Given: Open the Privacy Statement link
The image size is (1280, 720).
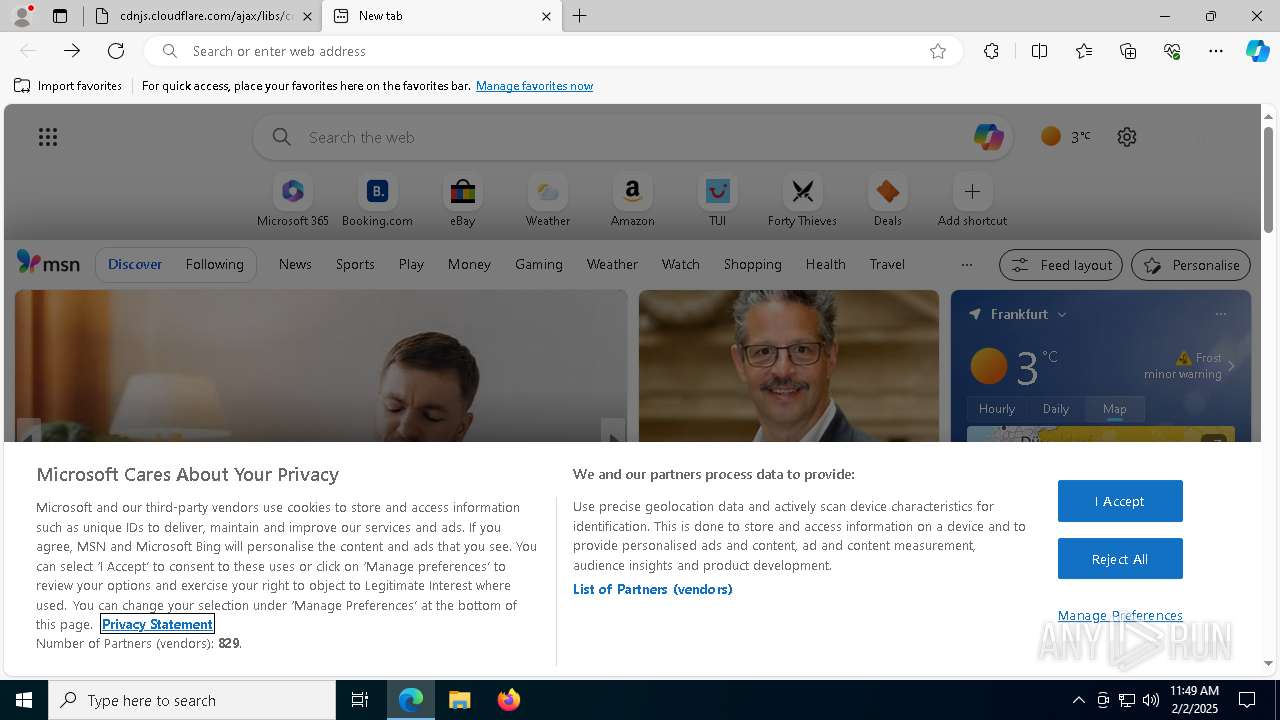Looking at the screenshot, I should point(157,624).
